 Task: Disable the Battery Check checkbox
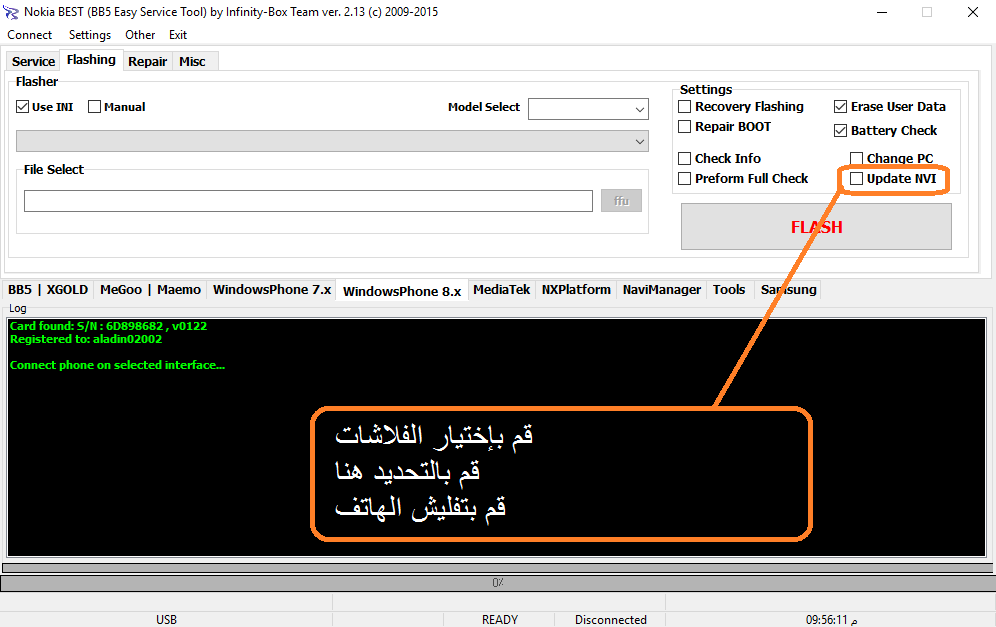[840, 130]
